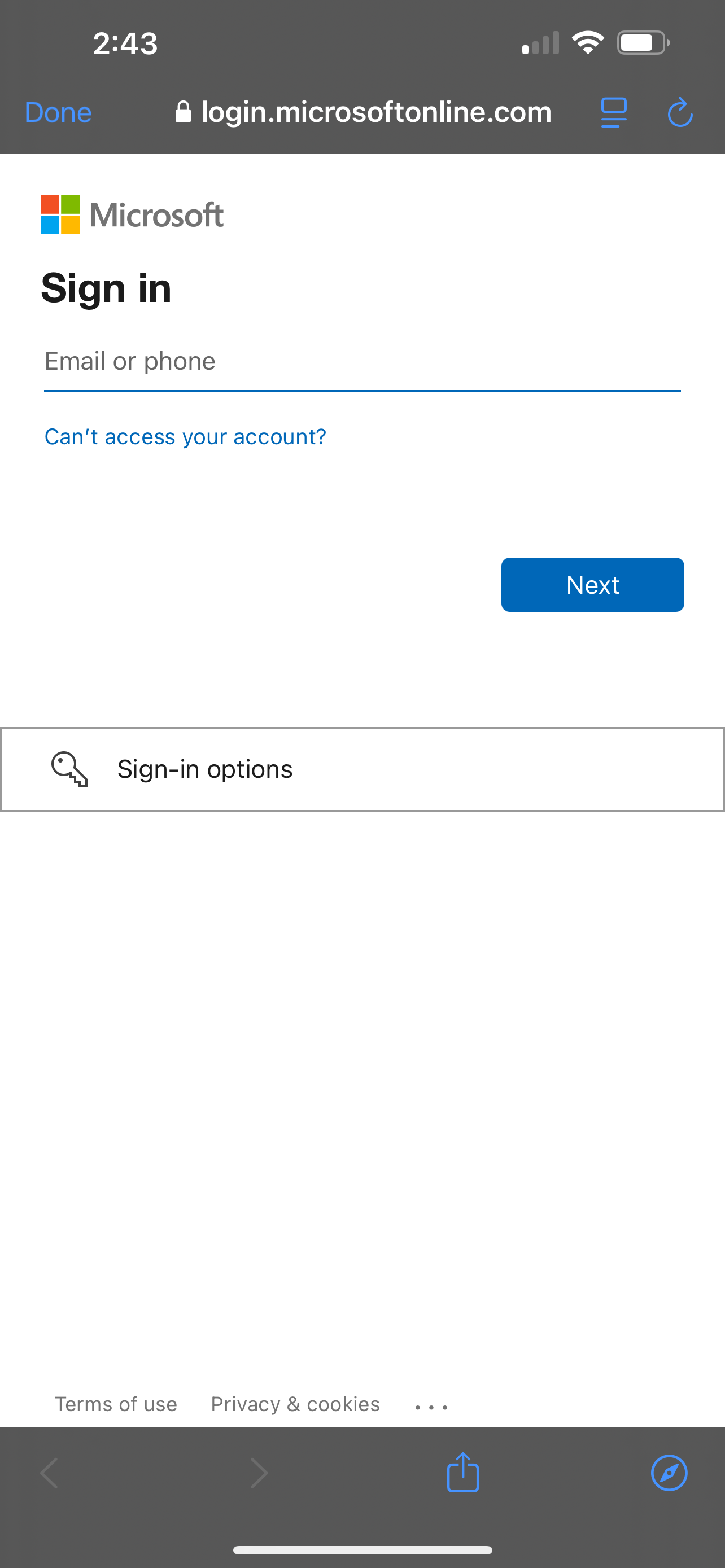
Task: Open "Can't access your account?" link
Action: (185, 436)
